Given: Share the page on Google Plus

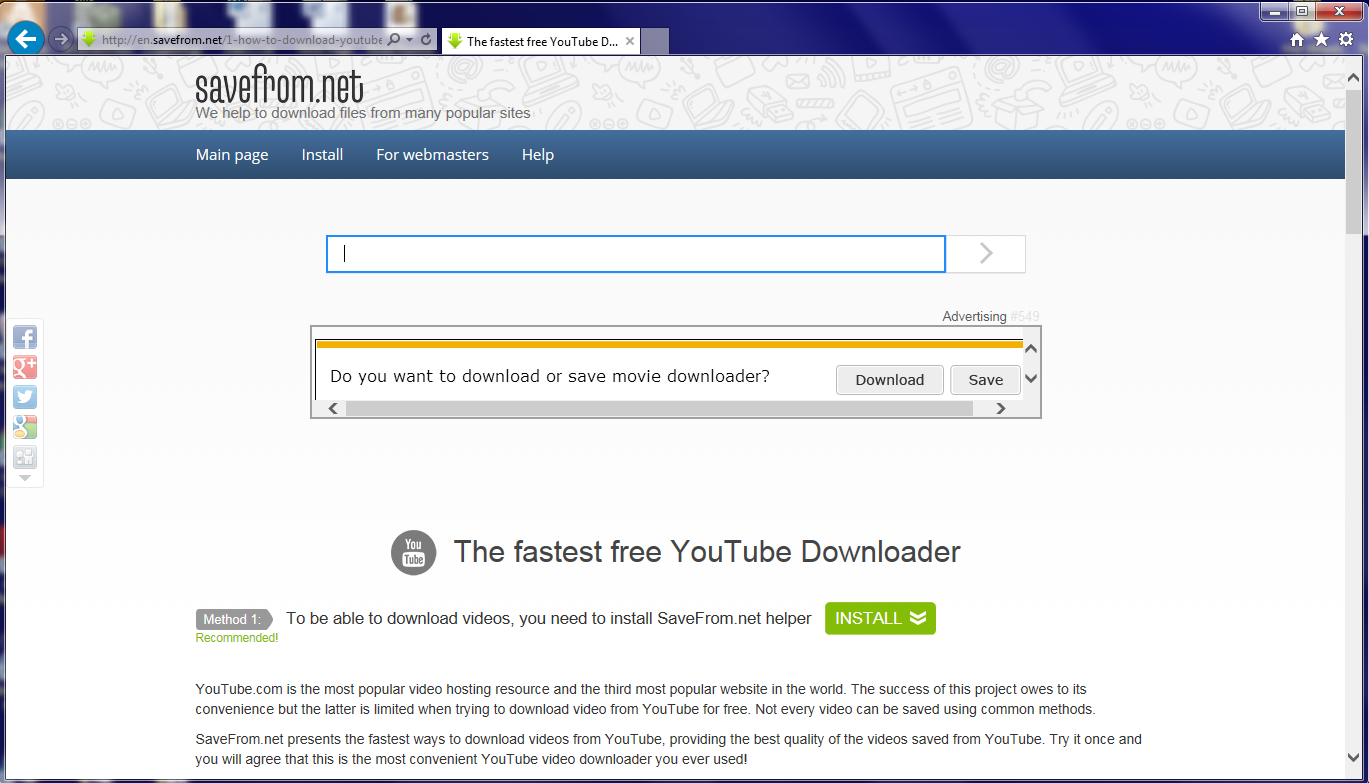Looking at the screenshot, I should (x=25, y=367).
